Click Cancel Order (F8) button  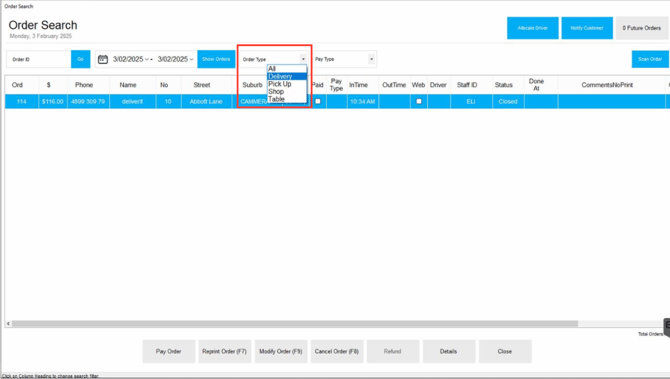[337, 352]
